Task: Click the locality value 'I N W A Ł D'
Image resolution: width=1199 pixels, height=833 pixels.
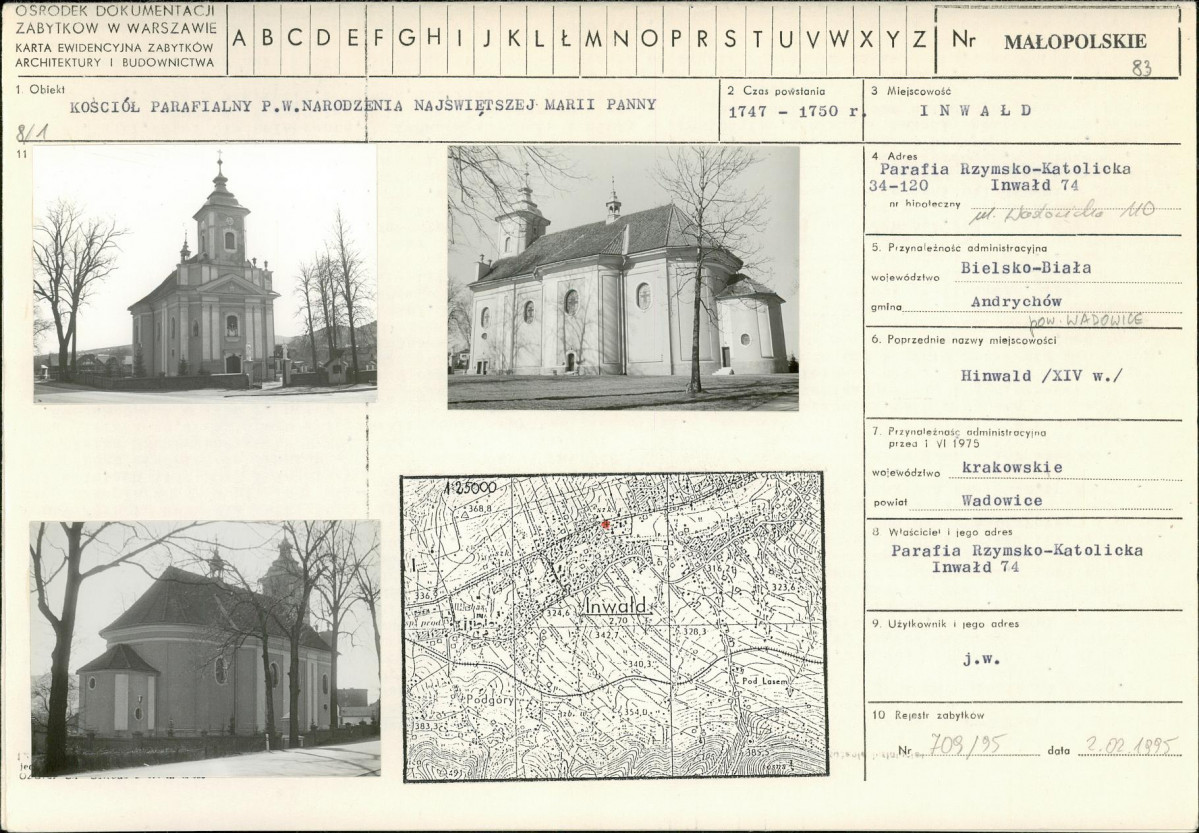Action: (976, 110)
